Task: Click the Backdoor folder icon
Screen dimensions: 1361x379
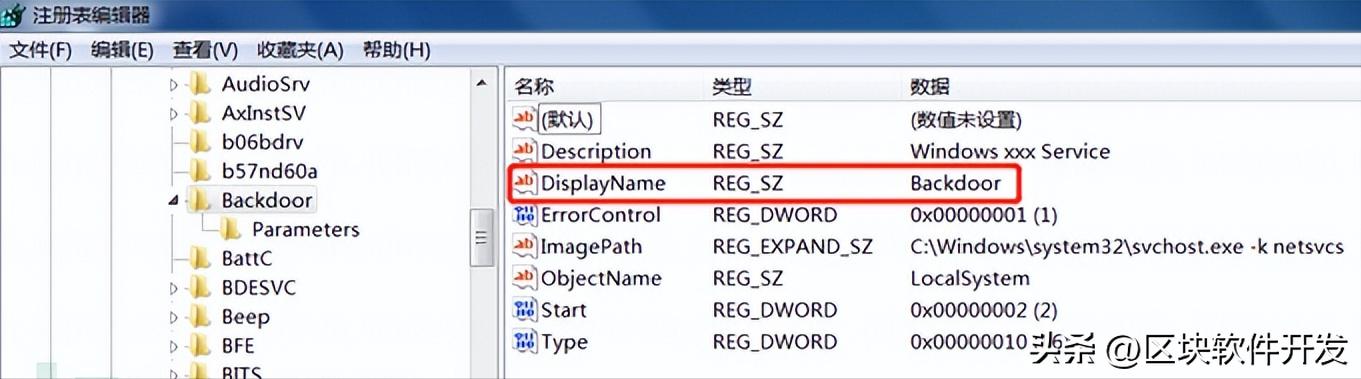Action: point(200,199)
